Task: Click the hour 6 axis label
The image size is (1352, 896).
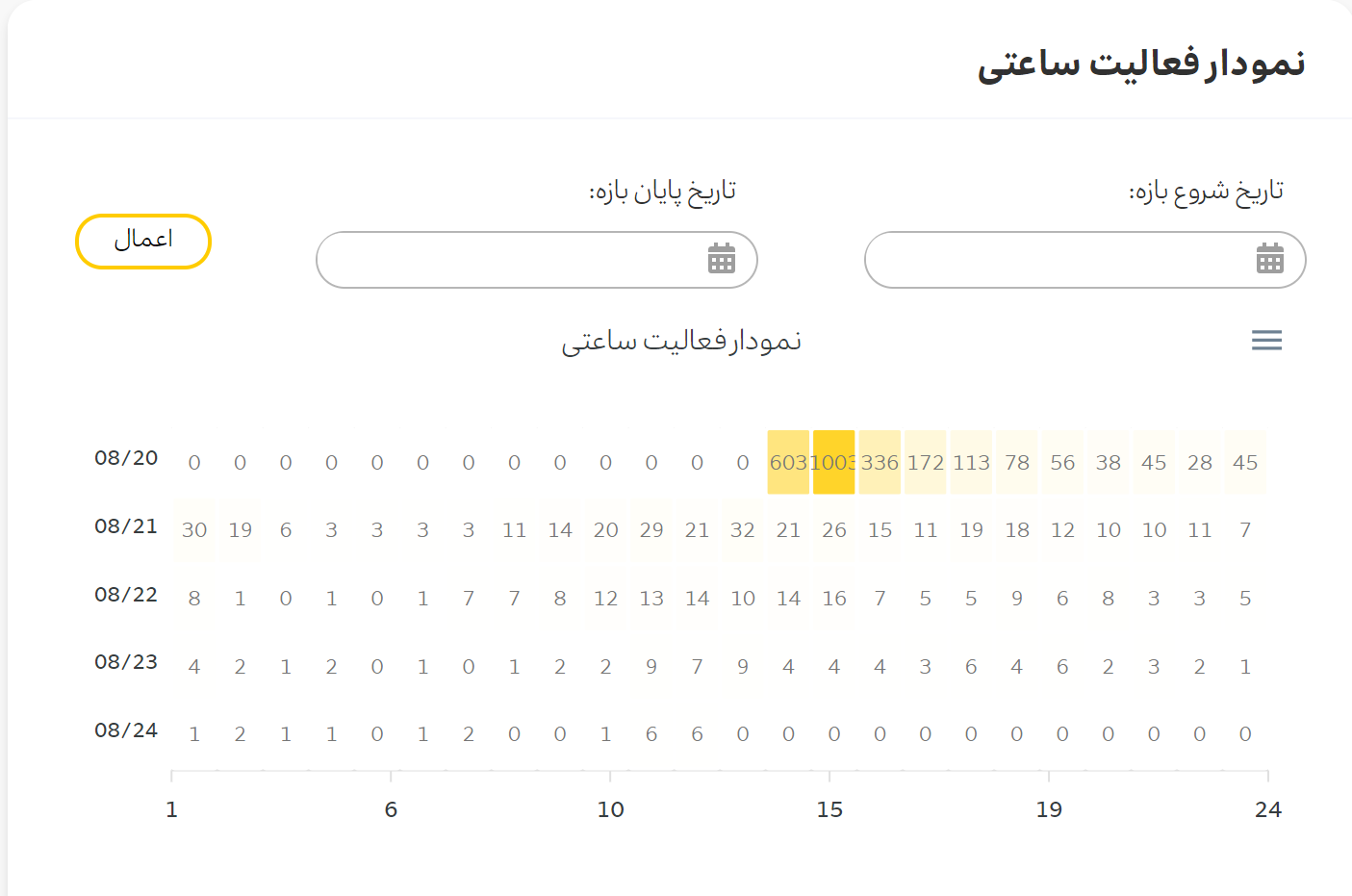Action: click(x=391, y=809)
